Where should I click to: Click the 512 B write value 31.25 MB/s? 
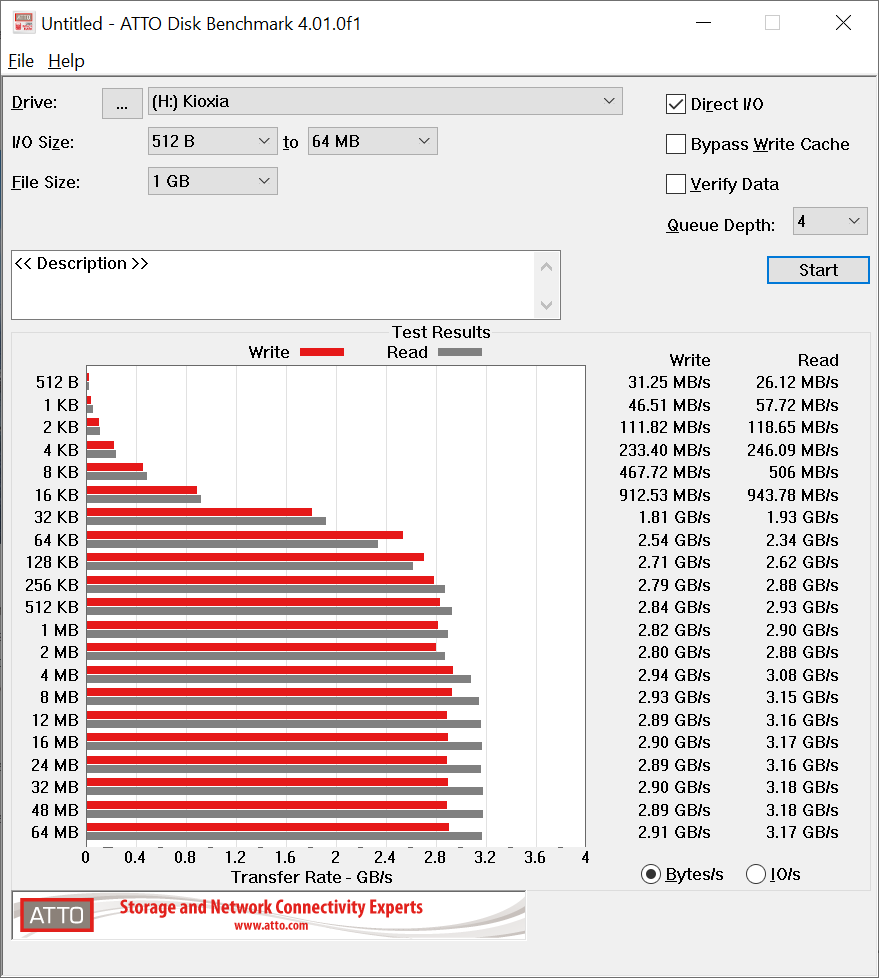click(669, 382)
